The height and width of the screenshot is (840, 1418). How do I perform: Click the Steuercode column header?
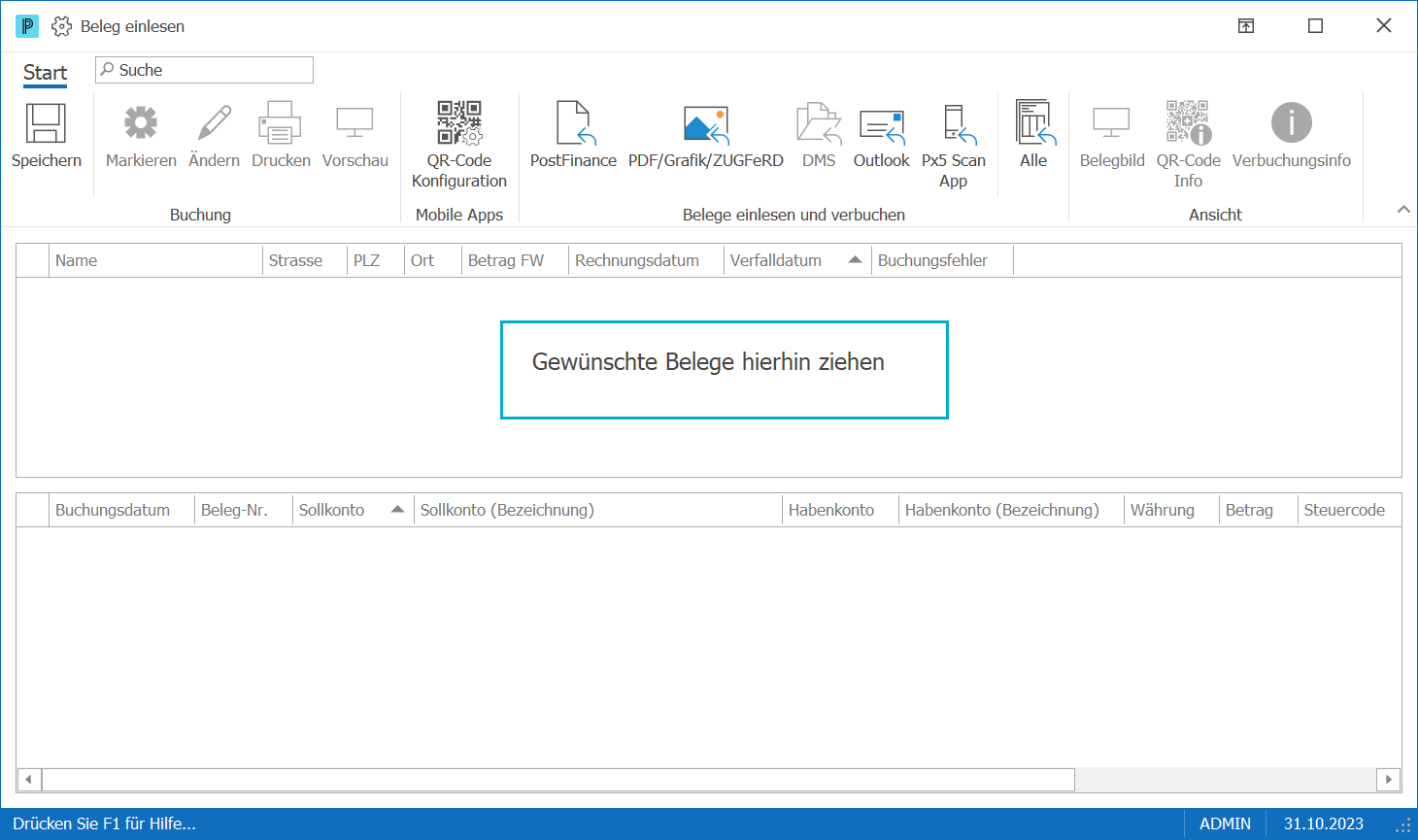[1349, 510]
